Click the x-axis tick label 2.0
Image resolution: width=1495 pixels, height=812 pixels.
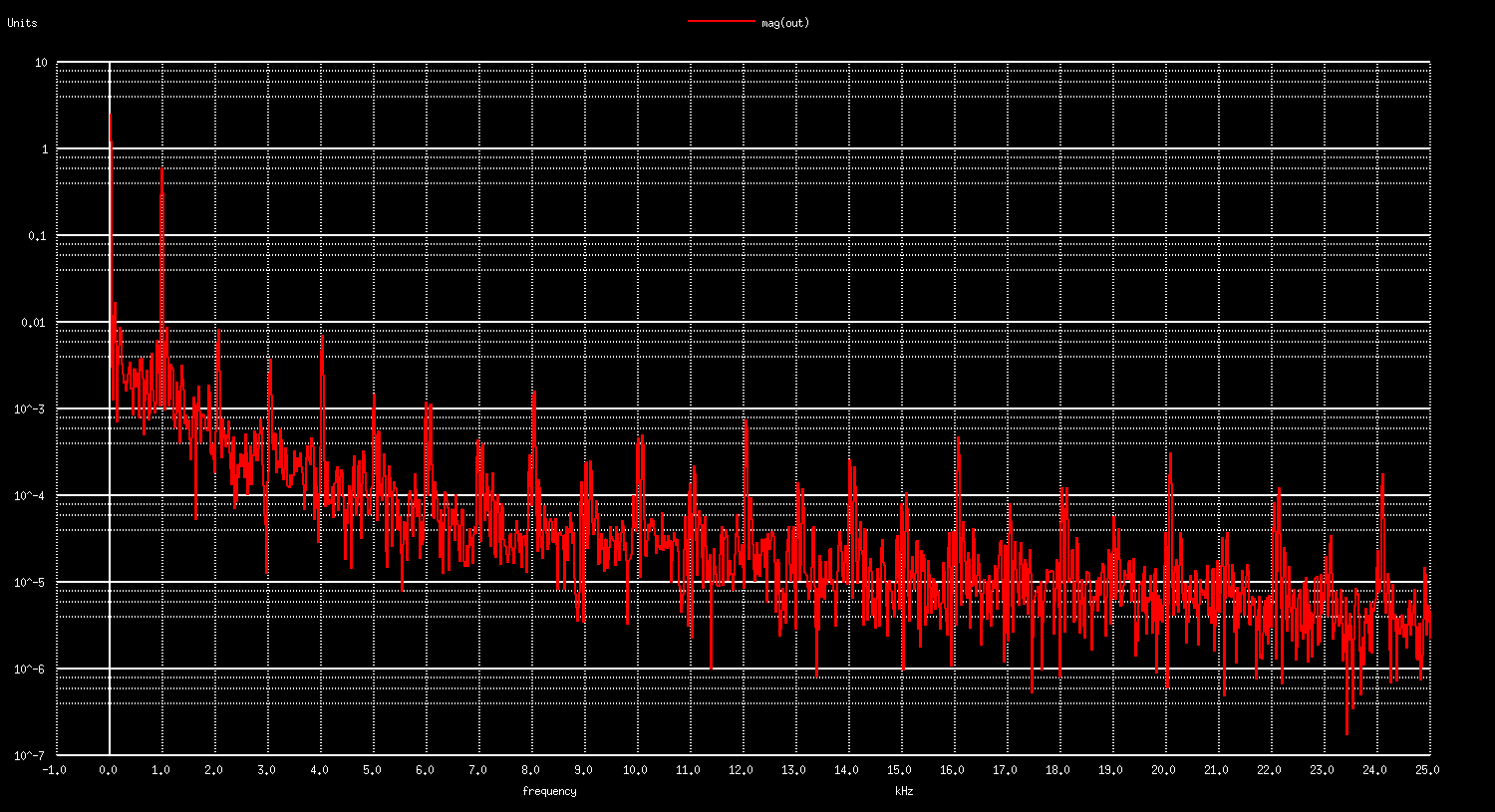[214, 770]
